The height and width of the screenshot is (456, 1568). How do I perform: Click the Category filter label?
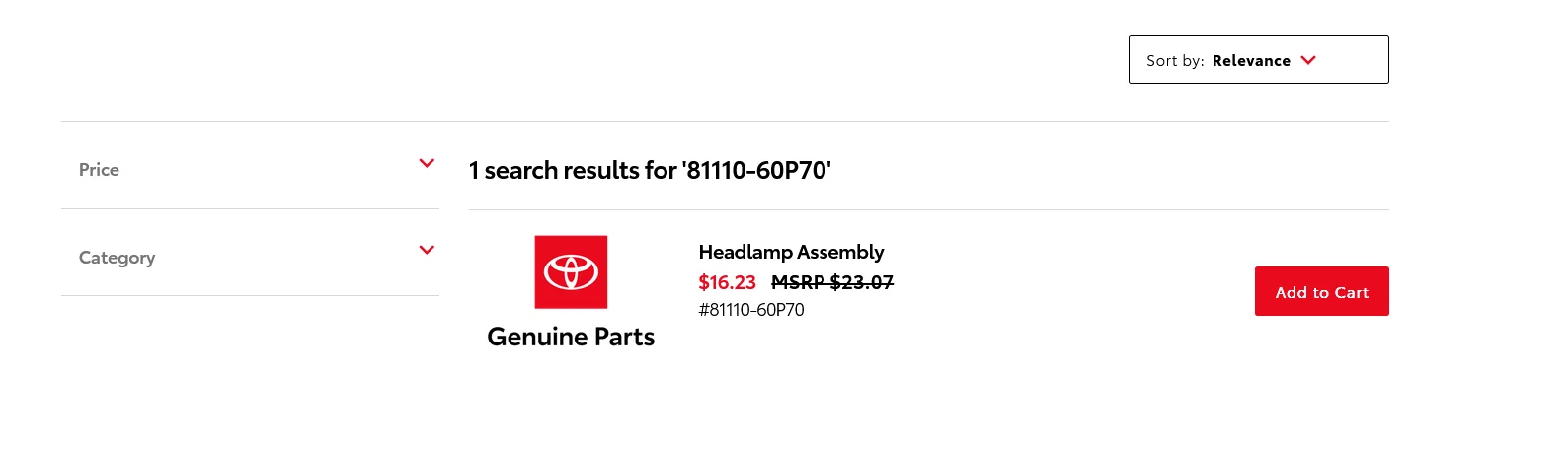click(117, 258)
